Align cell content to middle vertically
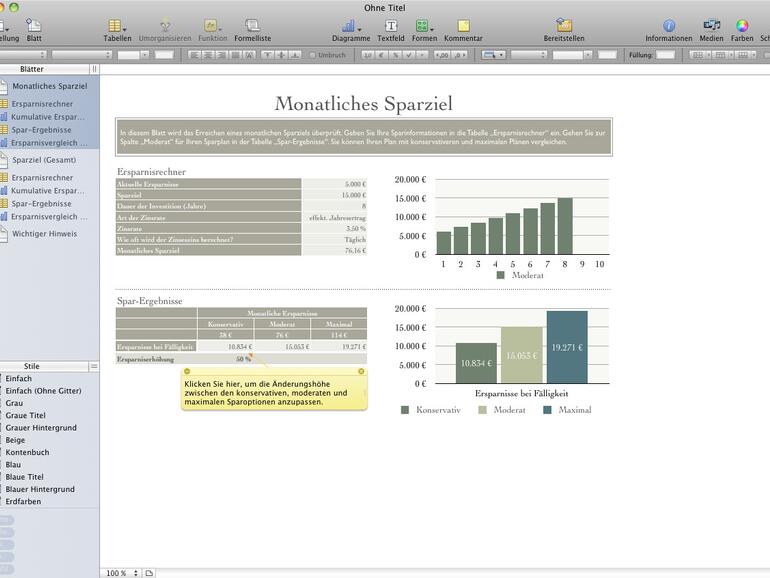 pyautogui.click(x=281, y=55)
